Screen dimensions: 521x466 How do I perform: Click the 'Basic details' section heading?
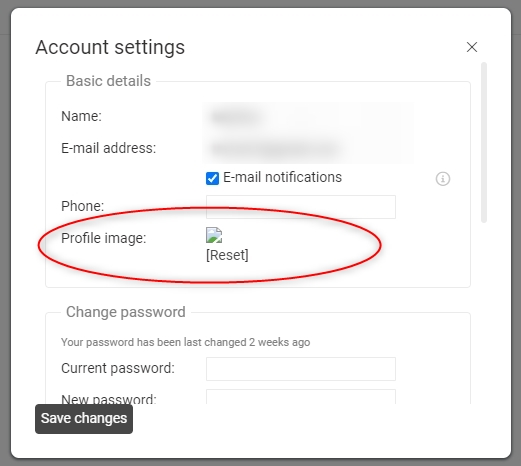pos(108,81)
